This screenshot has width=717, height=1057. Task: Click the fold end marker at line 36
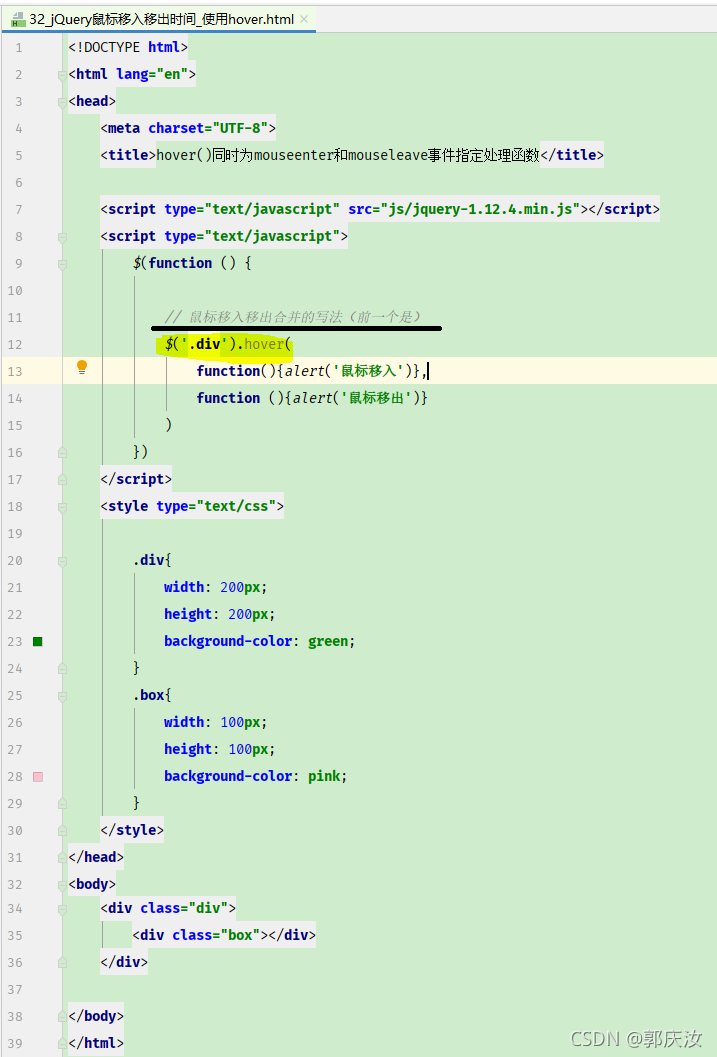(62, 963)
